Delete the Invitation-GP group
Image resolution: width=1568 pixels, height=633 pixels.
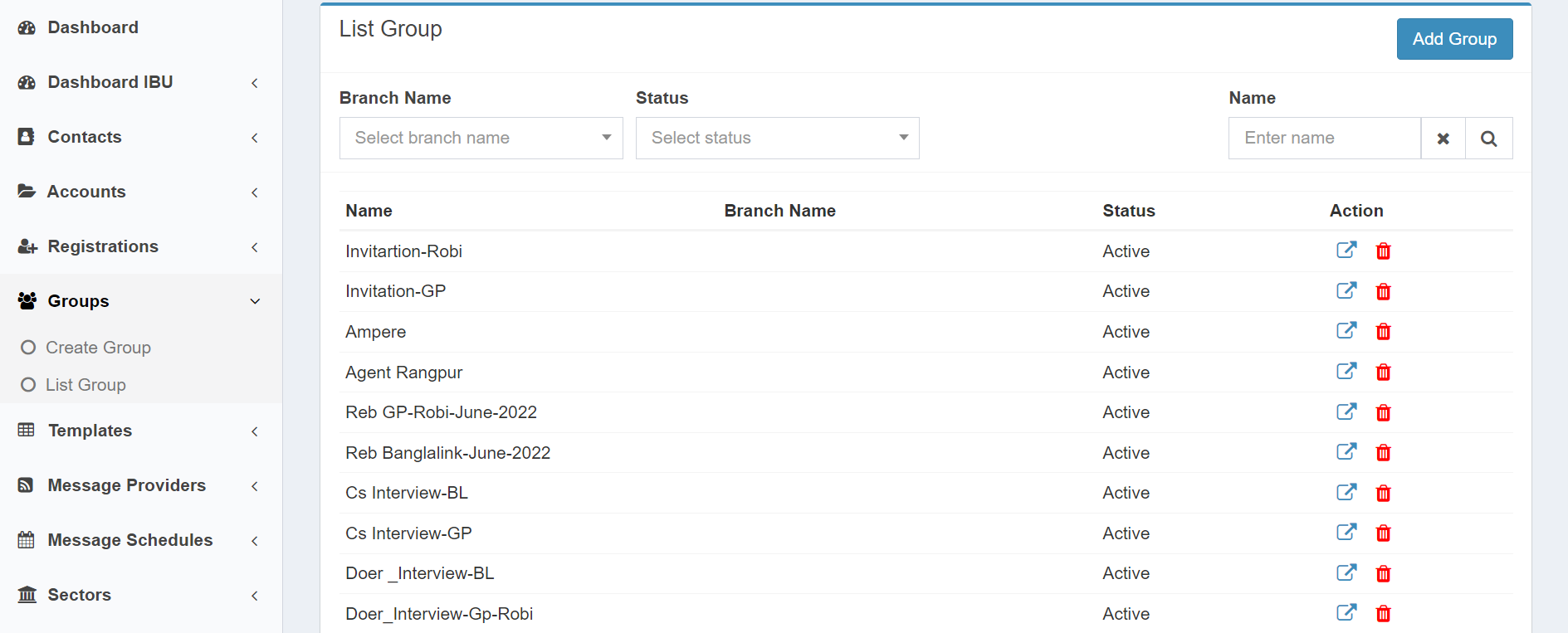[x=1383, y=292]
